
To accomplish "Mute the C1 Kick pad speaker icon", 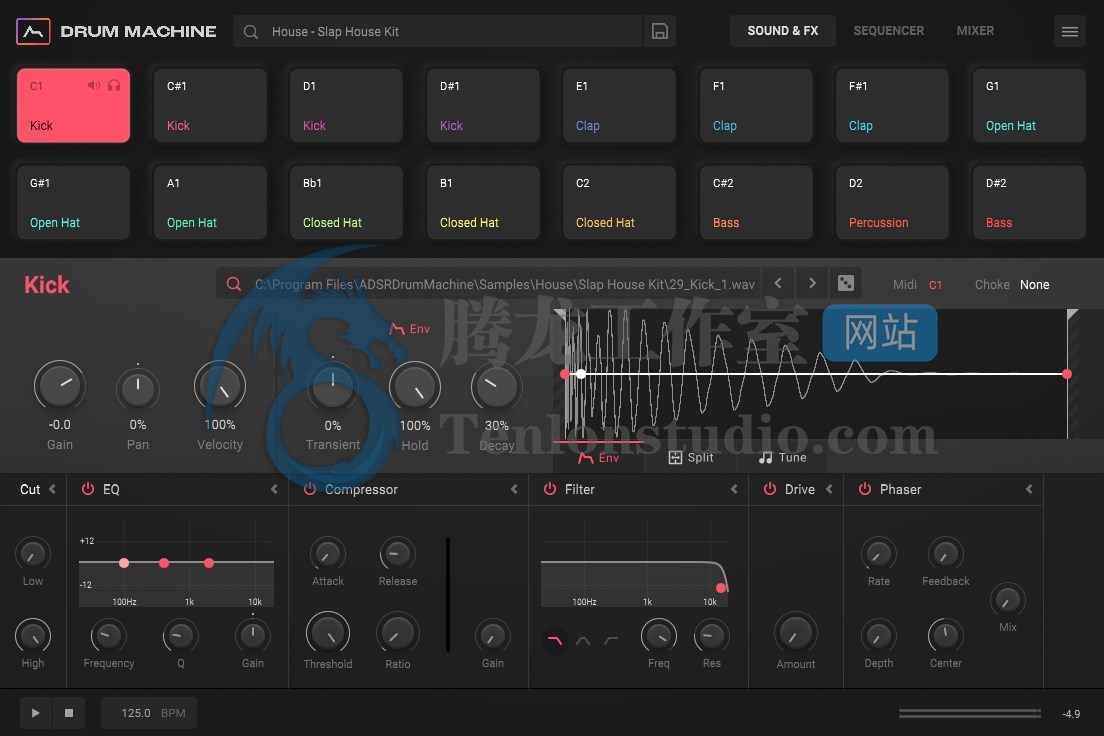I will pyautogui.click(x=94, y=85).
